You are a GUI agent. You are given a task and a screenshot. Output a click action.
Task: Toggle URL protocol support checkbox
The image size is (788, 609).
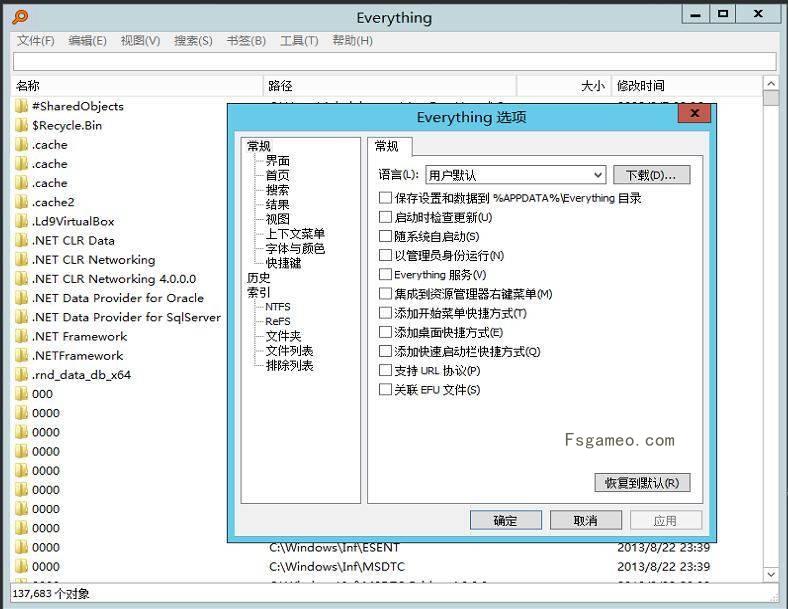tap(385, 370)
